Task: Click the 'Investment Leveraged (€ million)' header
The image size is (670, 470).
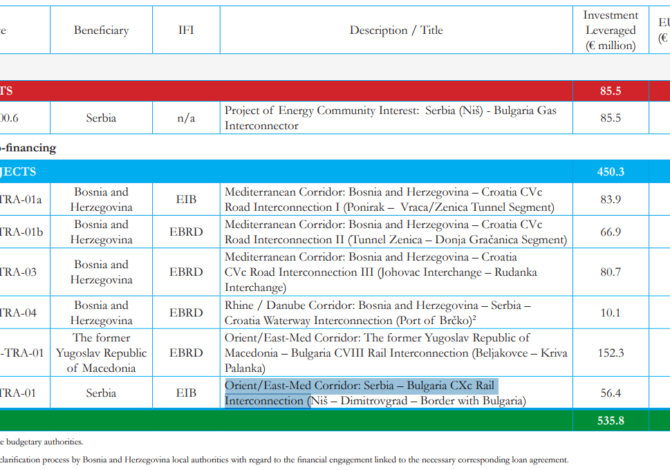Action: coord(611,30)
